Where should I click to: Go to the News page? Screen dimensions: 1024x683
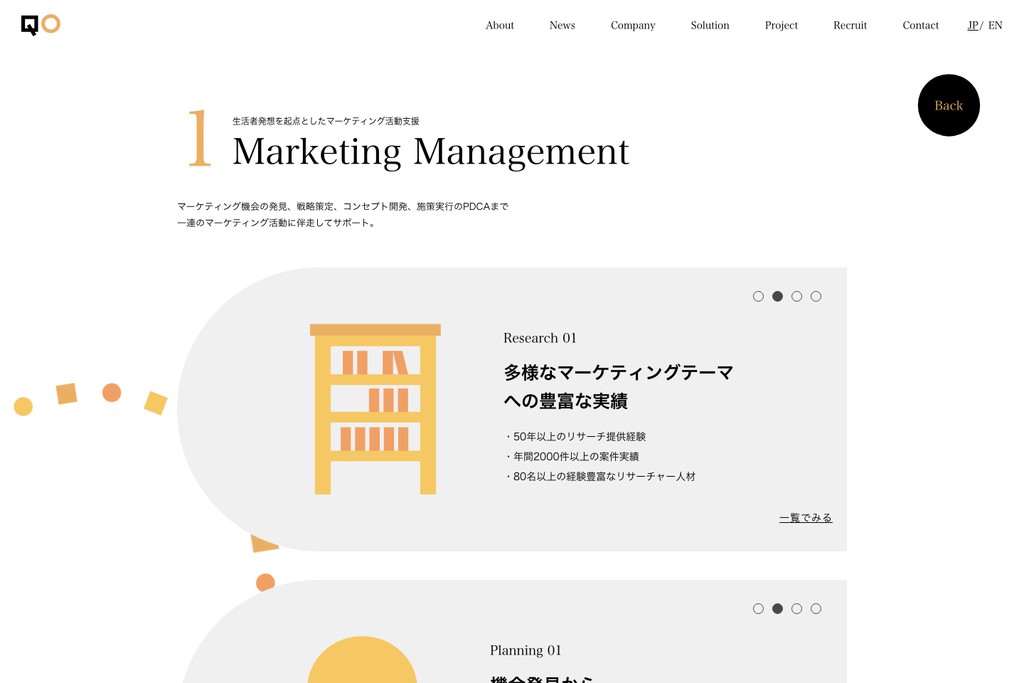[562, 25]
